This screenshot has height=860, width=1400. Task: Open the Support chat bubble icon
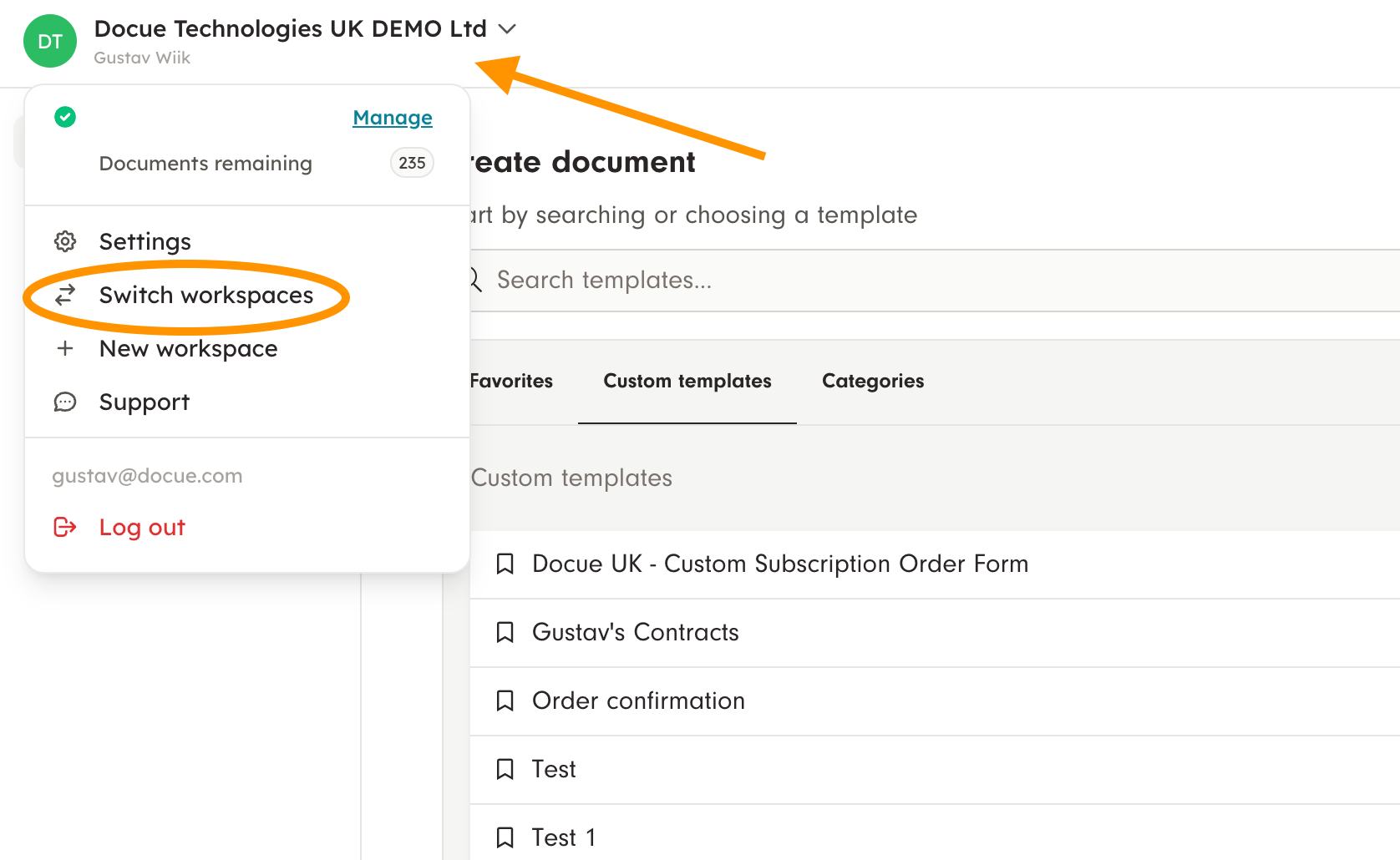click(65, 402)
